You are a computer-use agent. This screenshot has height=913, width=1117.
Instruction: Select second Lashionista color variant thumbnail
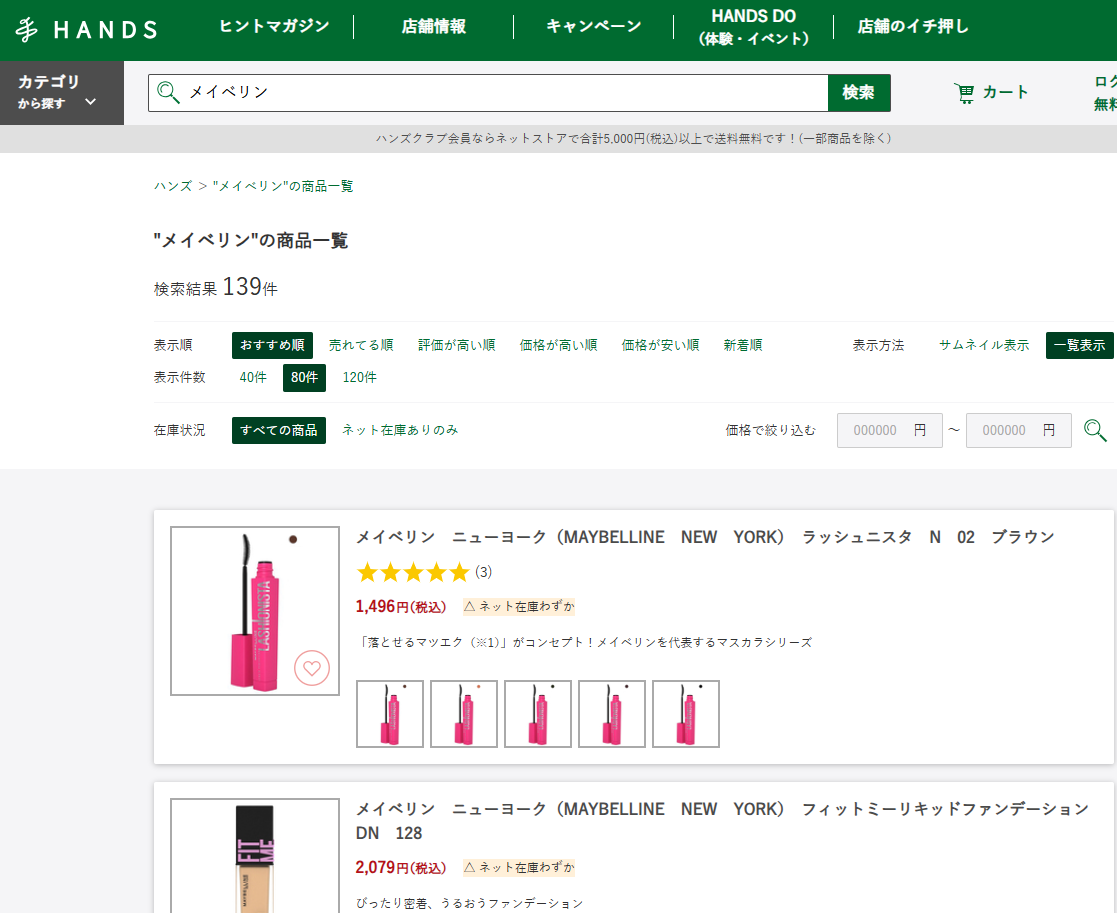pos(464,714)
